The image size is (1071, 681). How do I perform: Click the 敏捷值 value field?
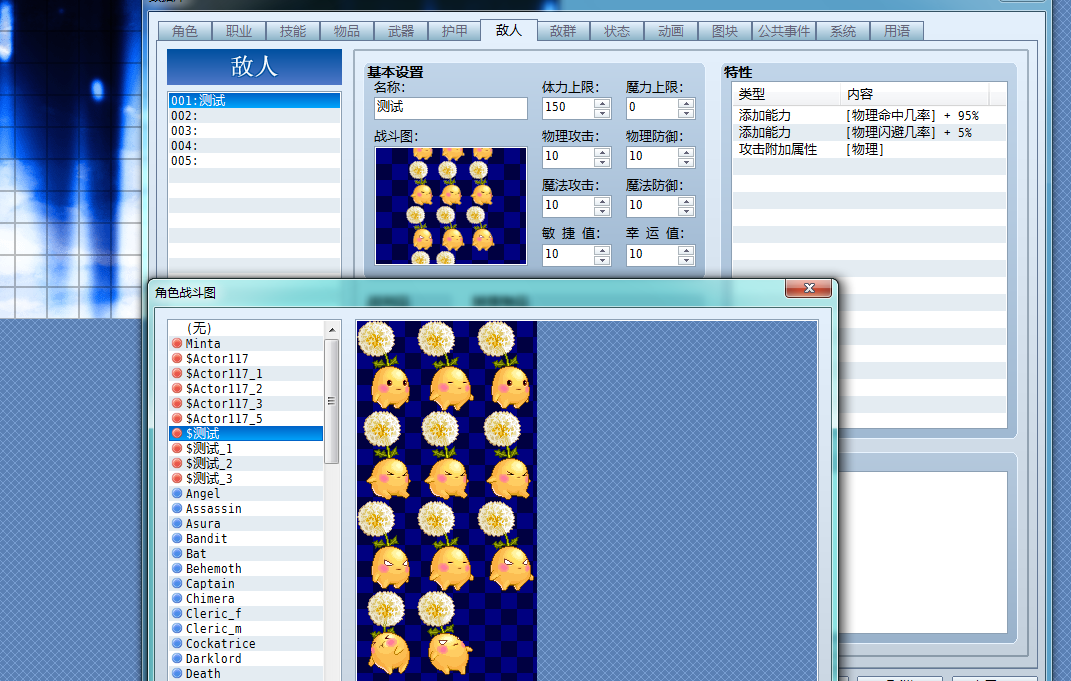pyautogui.click(x=568, y=255)
